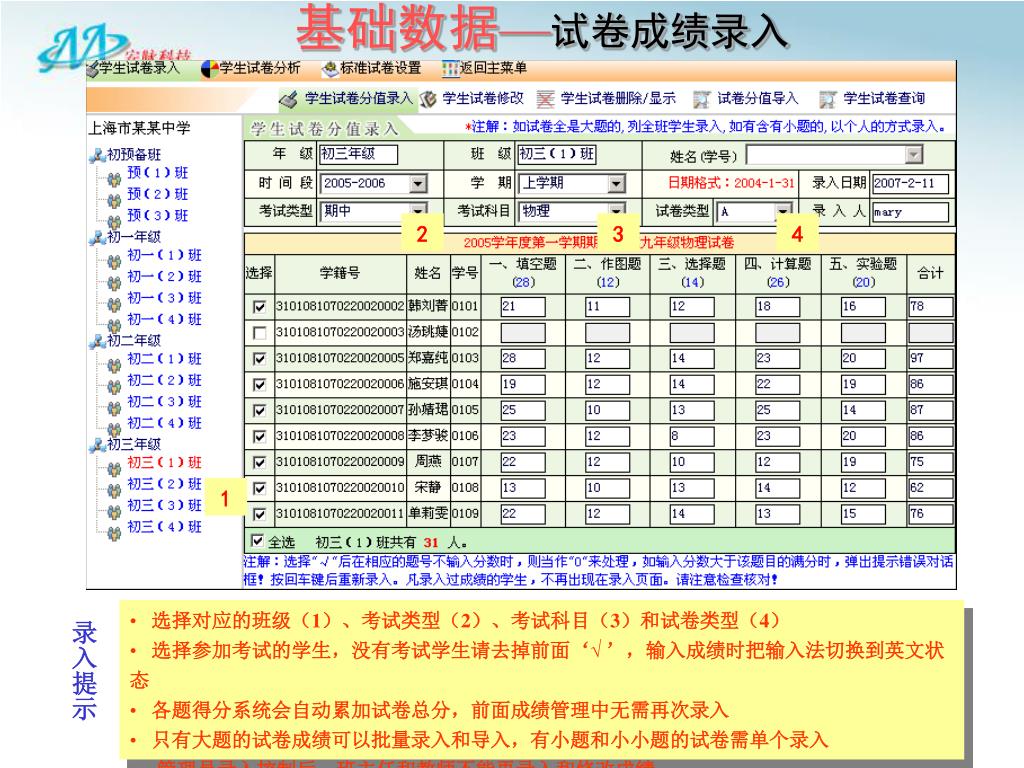Toggle the checkbox for student 0107
The image size is (1024, 768).
pos(259,462)
